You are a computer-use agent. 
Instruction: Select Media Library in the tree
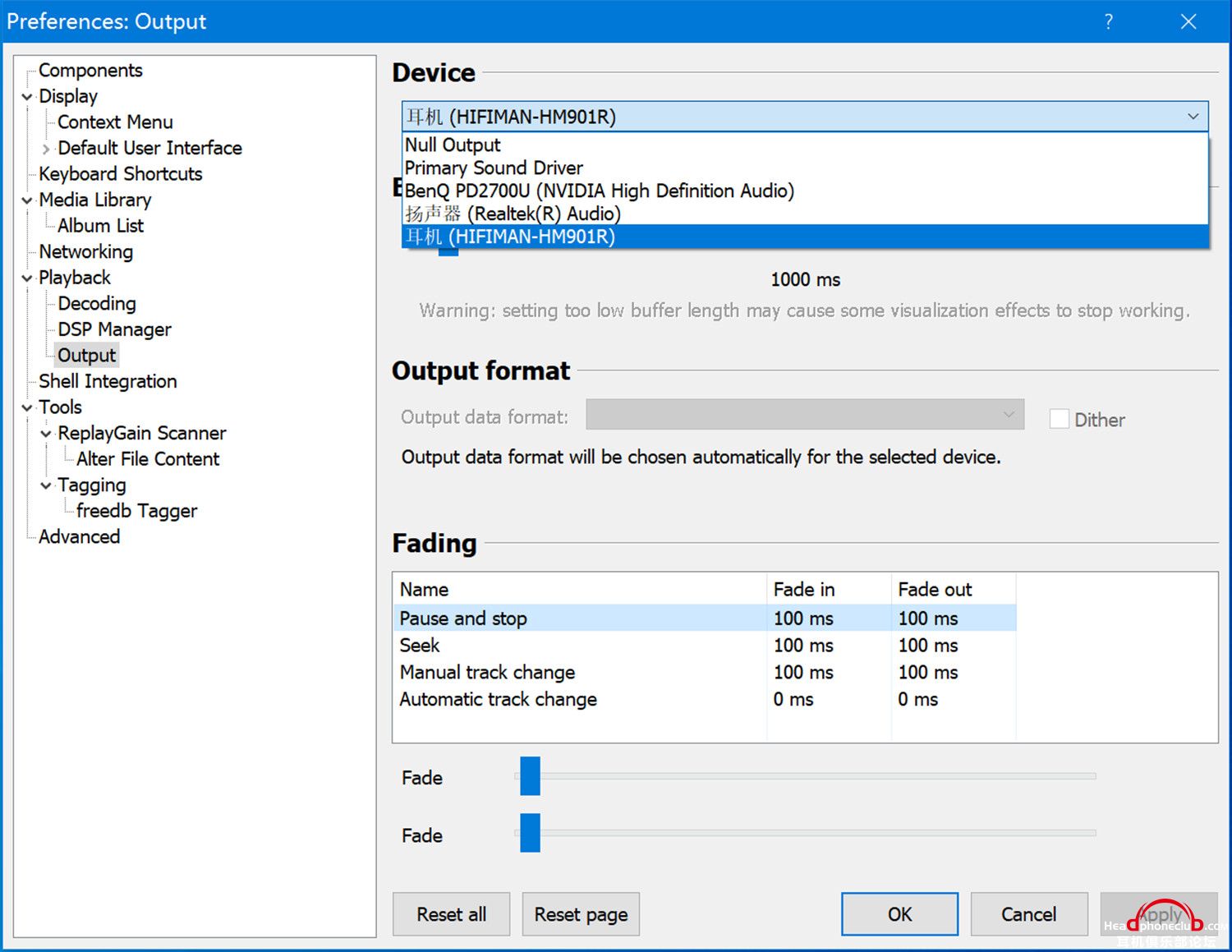coord(94,200)
